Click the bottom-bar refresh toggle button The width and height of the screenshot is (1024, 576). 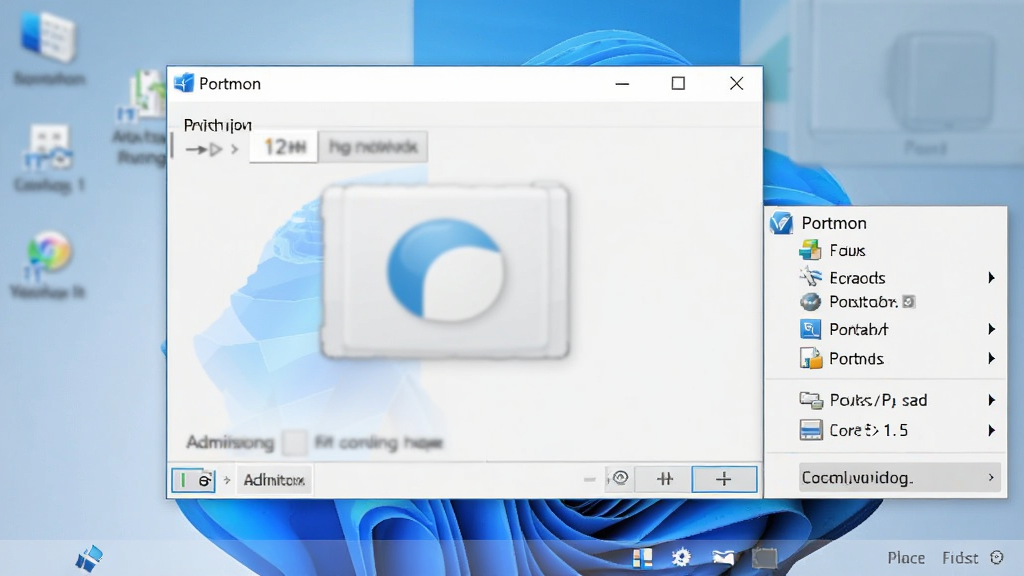(193, 480)
